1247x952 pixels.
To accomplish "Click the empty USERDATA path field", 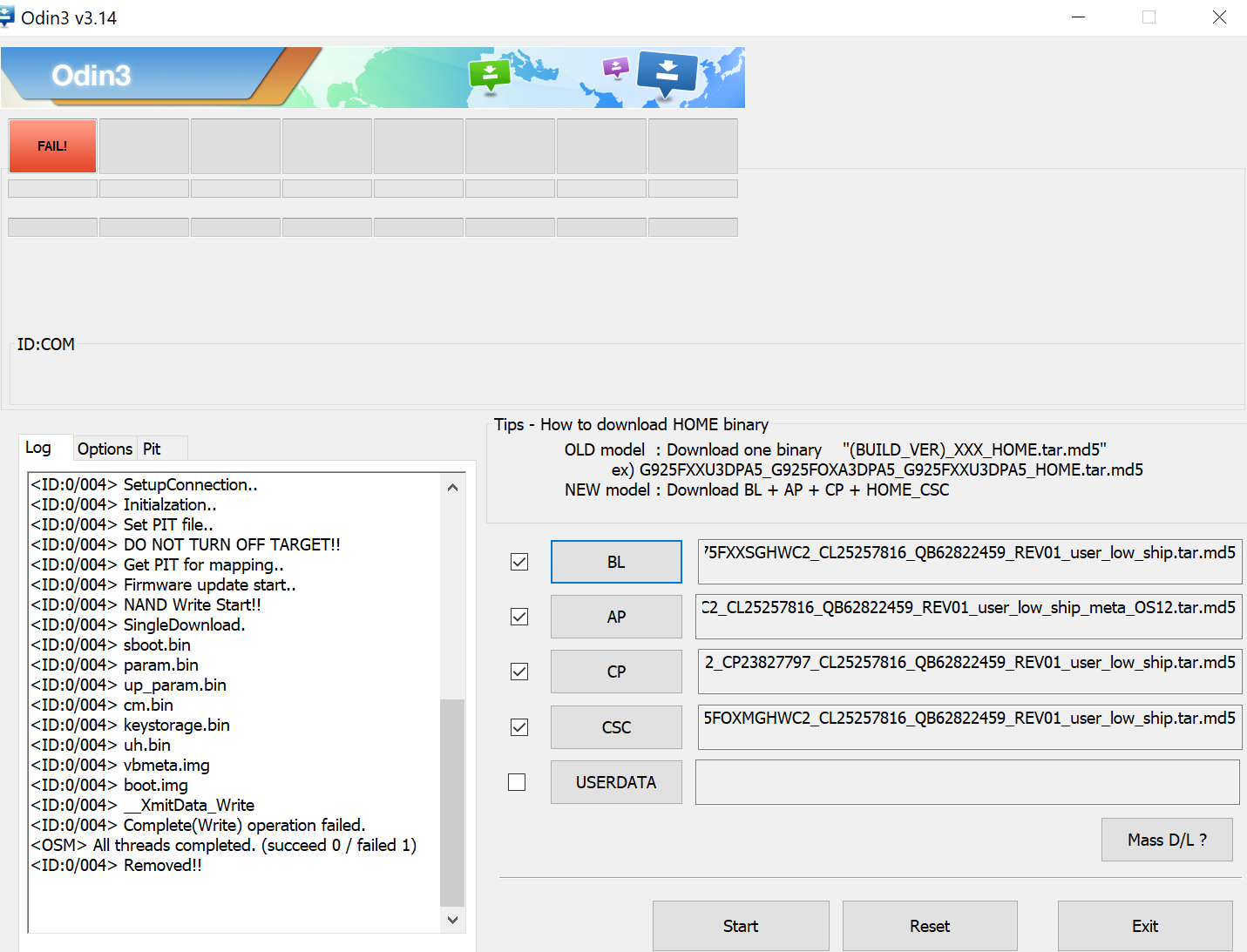I will 967,782.
